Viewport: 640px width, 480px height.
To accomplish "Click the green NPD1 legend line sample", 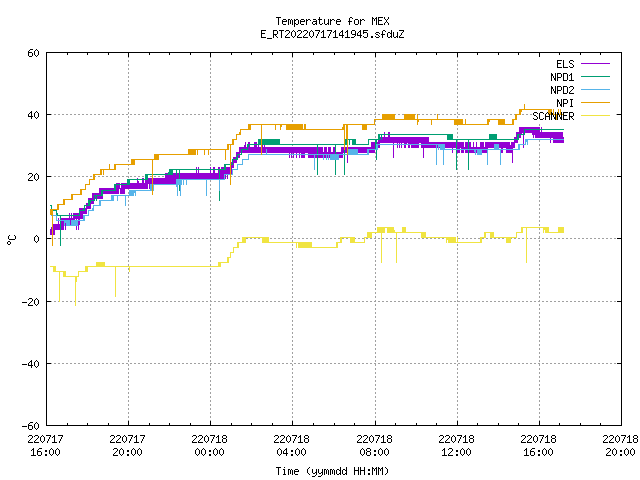I will point(595,76).
